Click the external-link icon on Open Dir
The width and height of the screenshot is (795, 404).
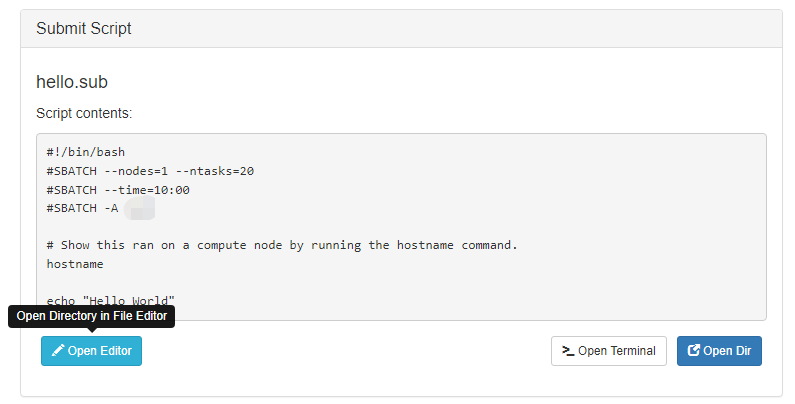coord(693,350)
